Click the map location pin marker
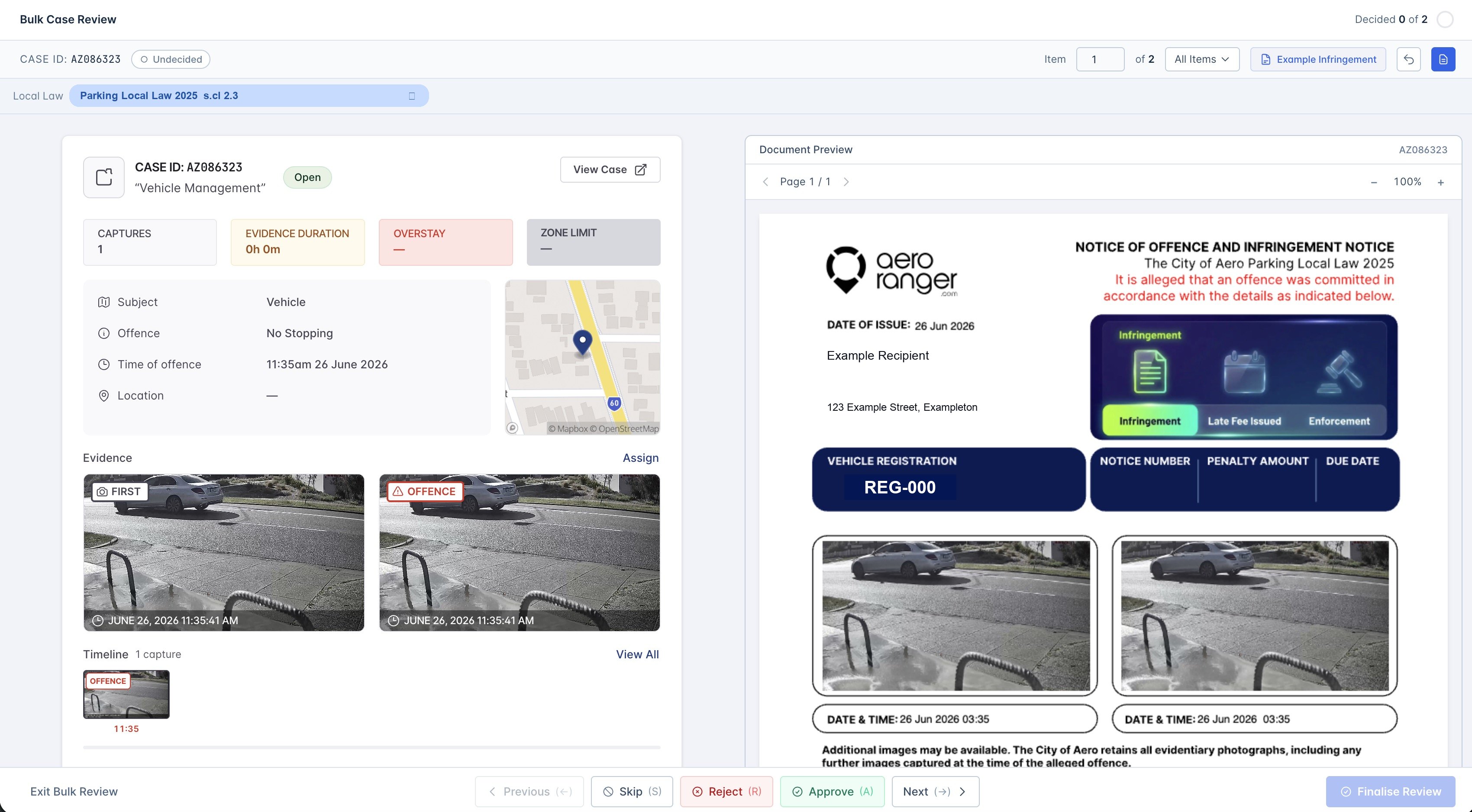Image resolution: width=1472 pixels, height=812 pixels. tap(582, 343)
